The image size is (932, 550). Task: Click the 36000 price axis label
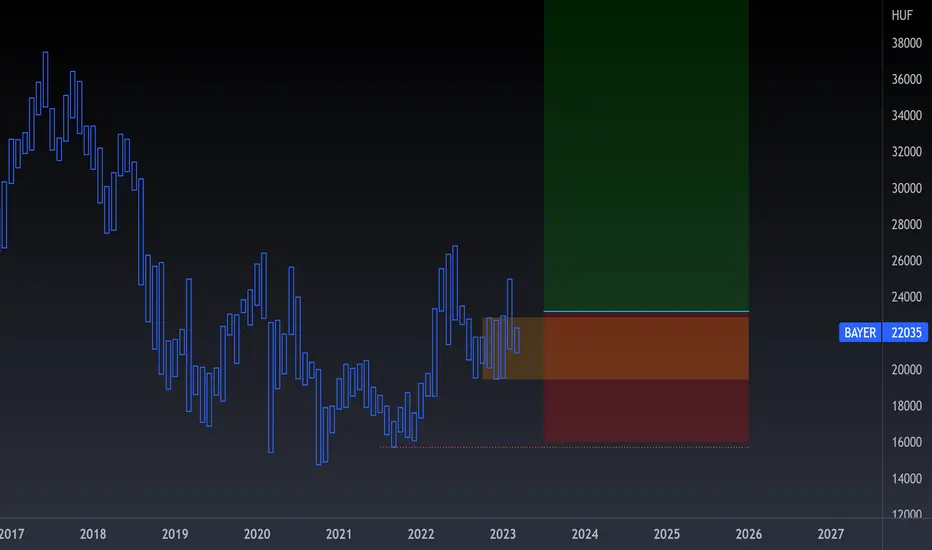pyautogui.click(x=906, y=79)
